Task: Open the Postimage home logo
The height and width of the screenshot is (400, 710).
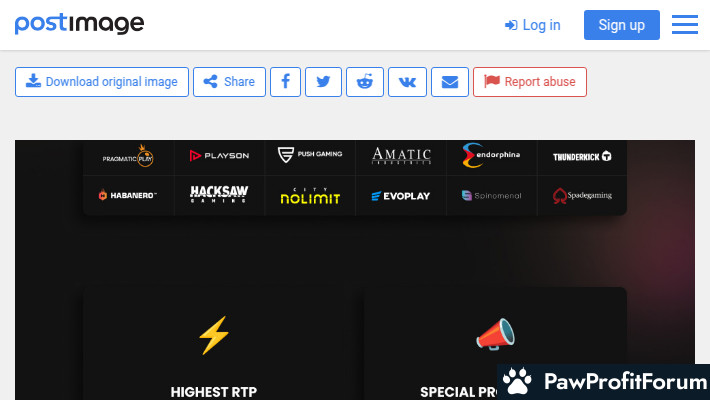Action: coord(79,24)
